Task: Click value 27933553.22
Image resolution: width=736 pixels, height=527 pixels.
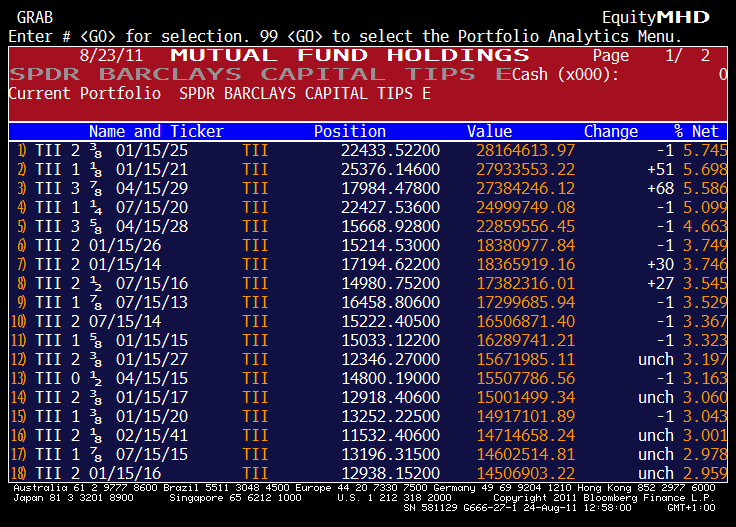Action: point(526,169)
